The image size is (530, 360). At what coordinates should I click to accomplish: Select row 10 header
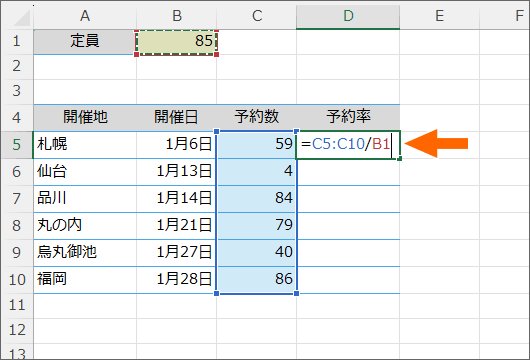(17, 280)
